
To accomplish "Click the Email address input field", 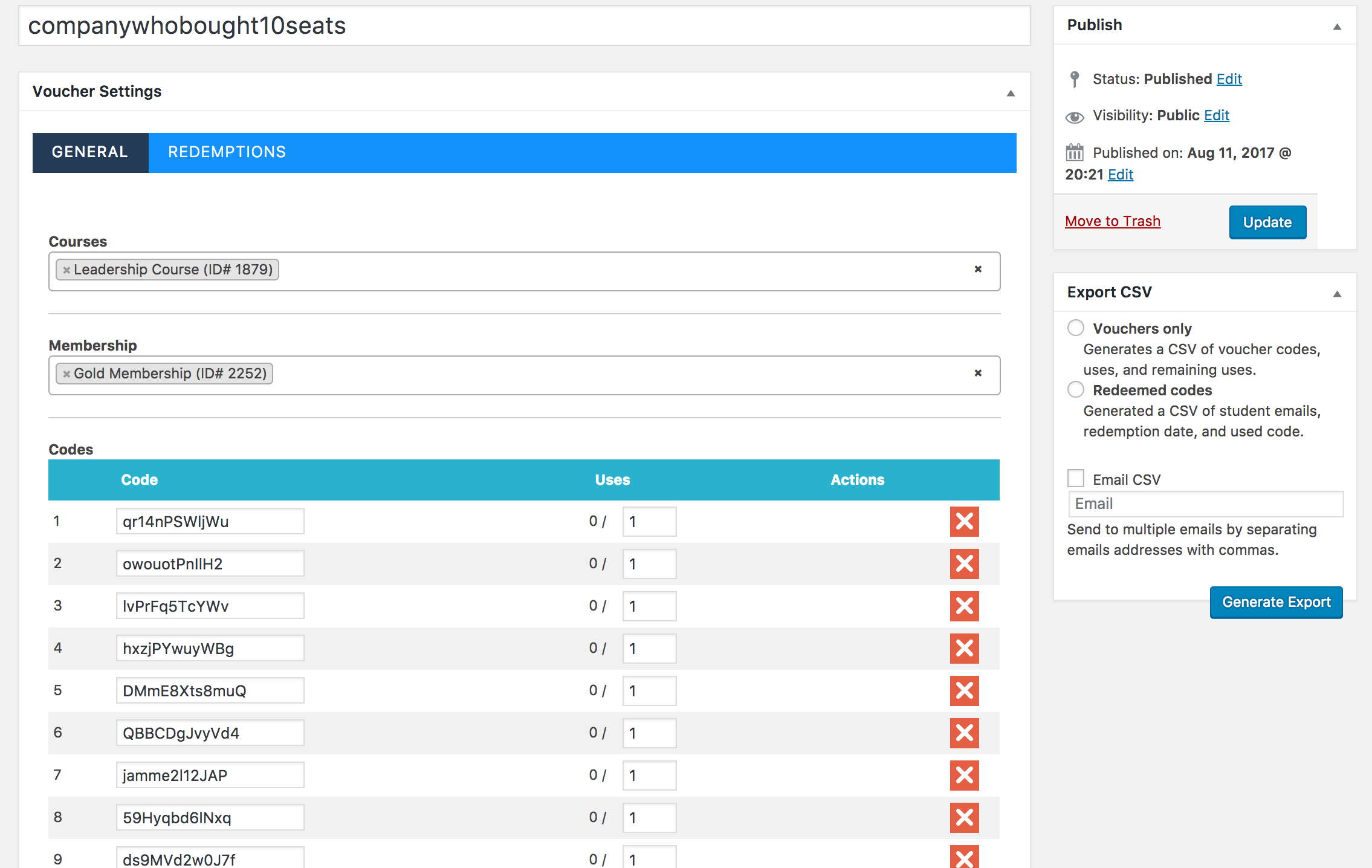I will [1205, 504].
